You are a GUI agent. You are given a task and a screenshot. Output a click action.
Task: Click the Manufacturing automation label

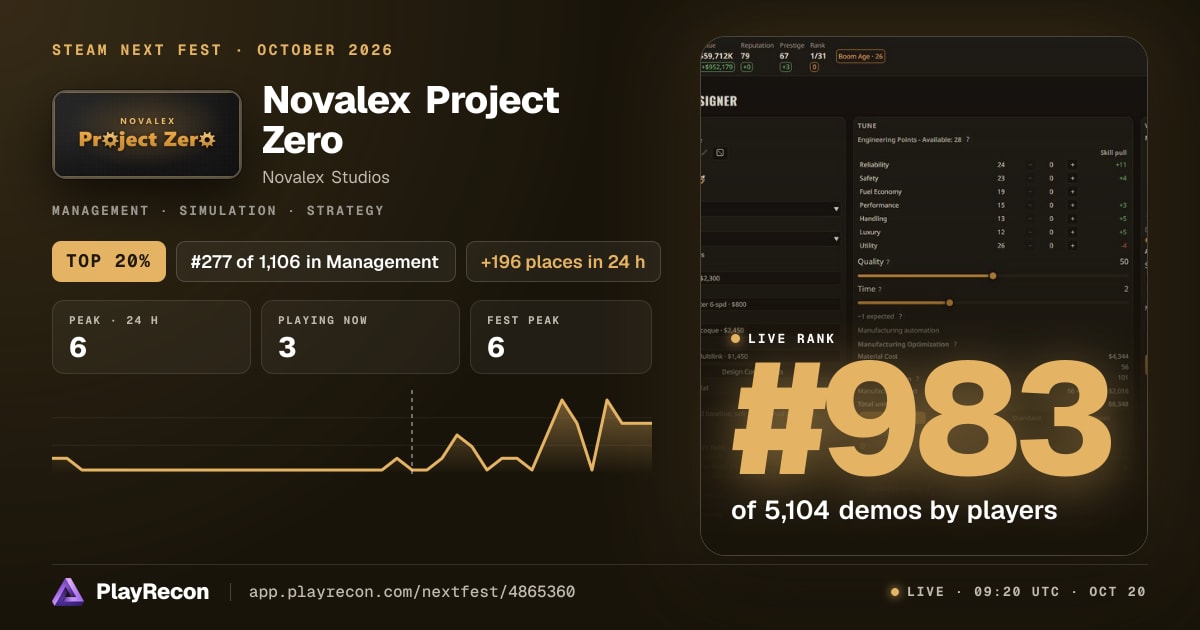pyautogui.click(x=898, y=330)
